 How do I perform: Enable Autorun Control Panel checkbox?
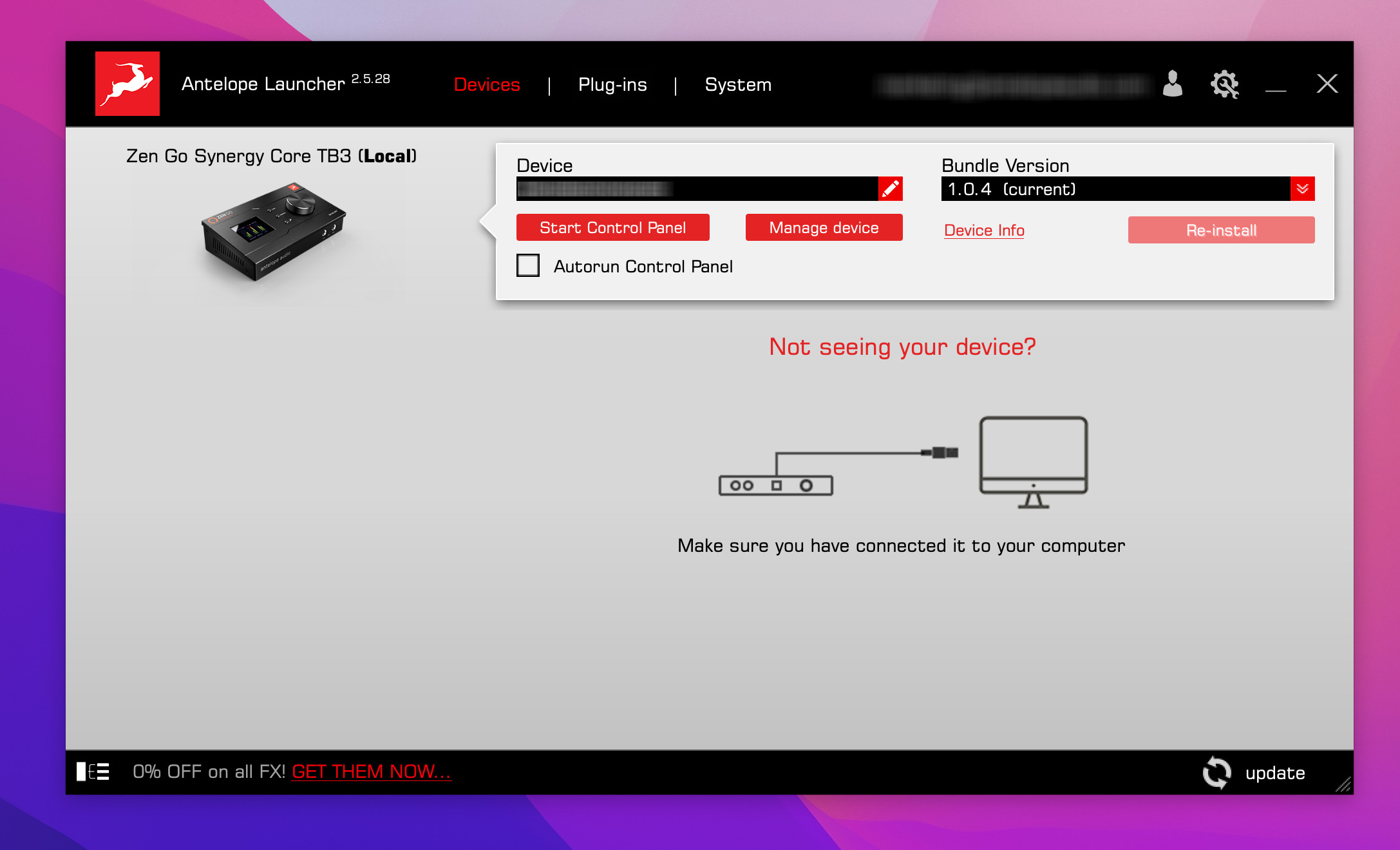[528, 265]
